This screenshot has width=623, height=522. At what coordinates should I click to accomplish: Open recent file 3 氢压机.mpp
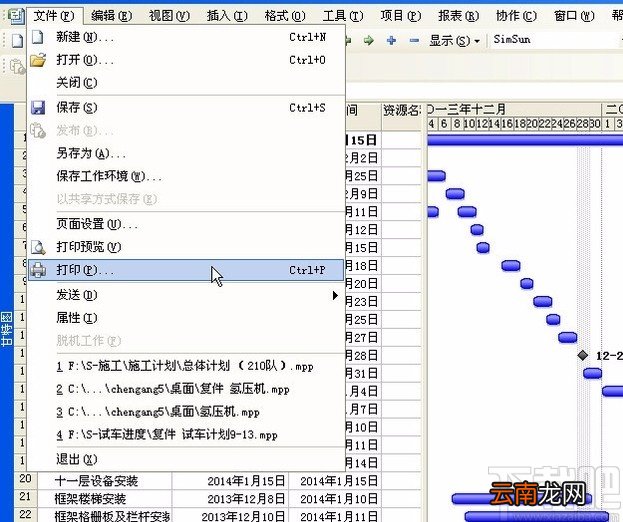[186, 412]
